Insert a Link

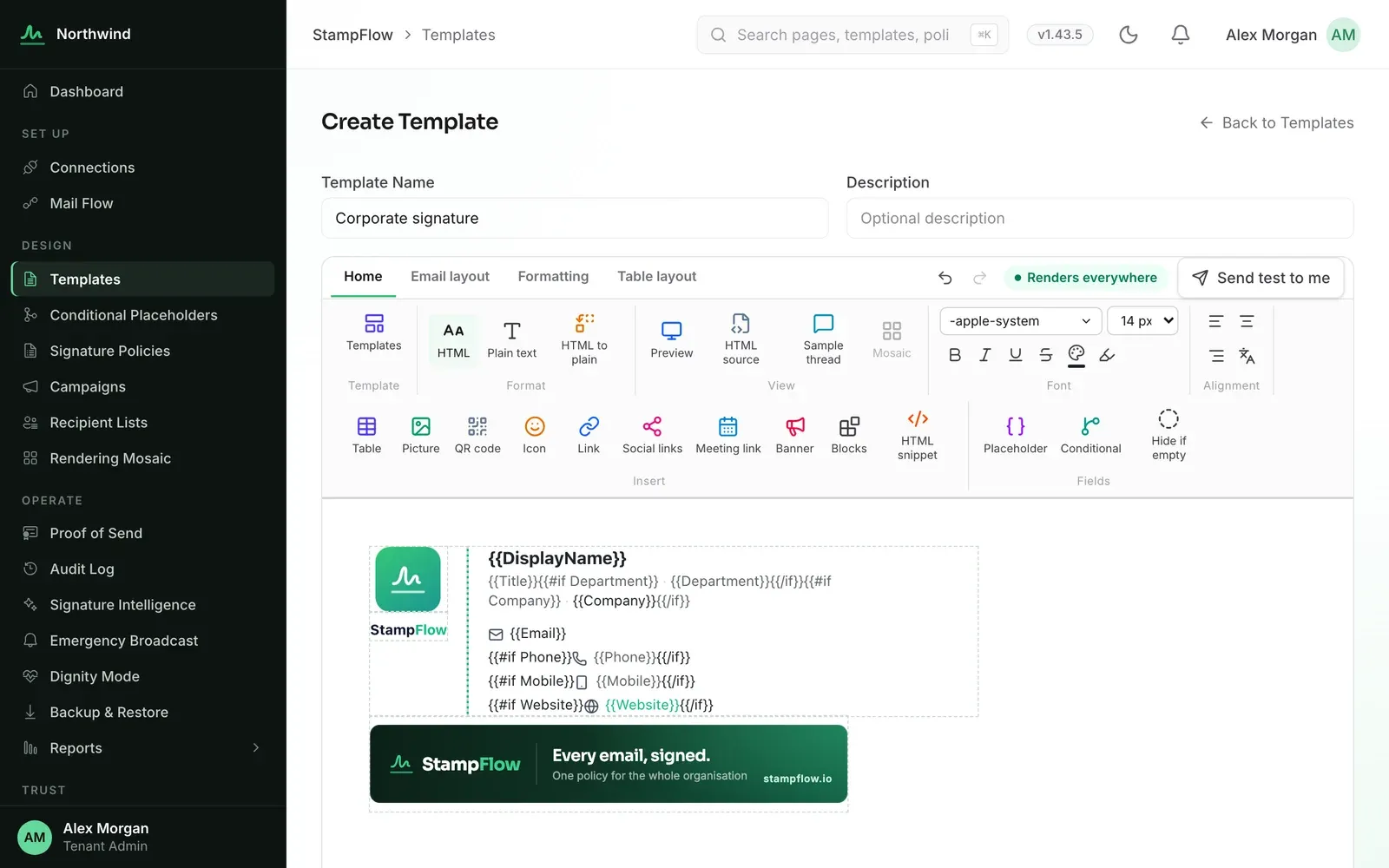pos(589,435)
